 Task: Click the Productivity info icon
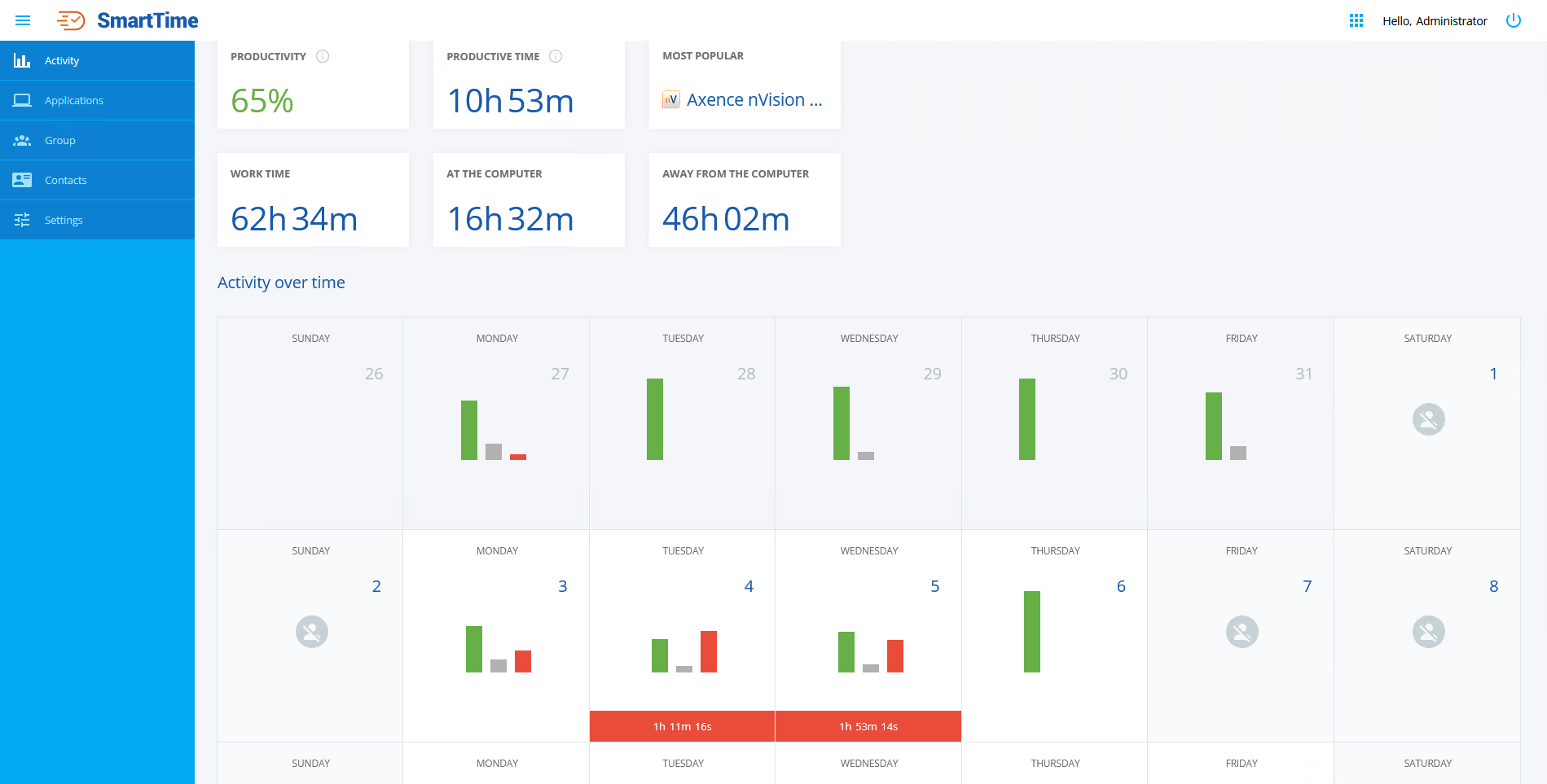click(323, 56)
